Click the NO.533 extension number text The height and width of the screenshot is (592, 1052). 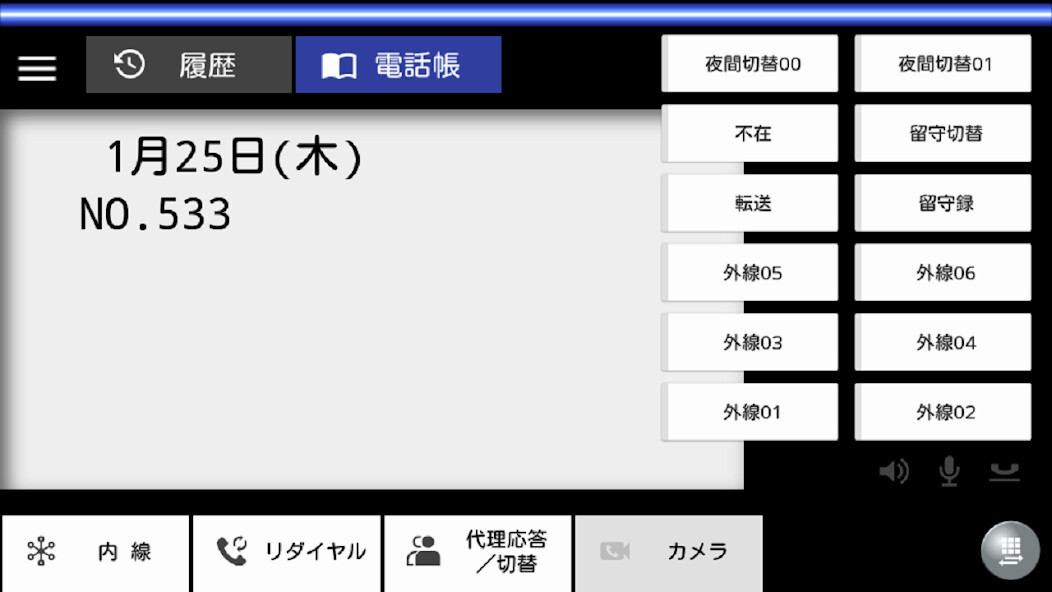tap(155, 214)
